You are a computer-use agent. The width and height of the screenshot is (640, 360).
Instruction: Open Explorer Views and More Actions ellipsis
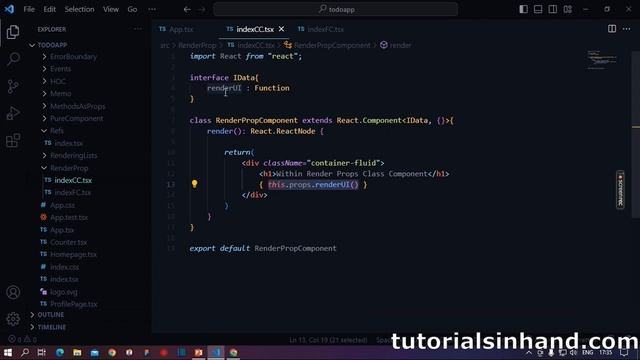(138, 29)
